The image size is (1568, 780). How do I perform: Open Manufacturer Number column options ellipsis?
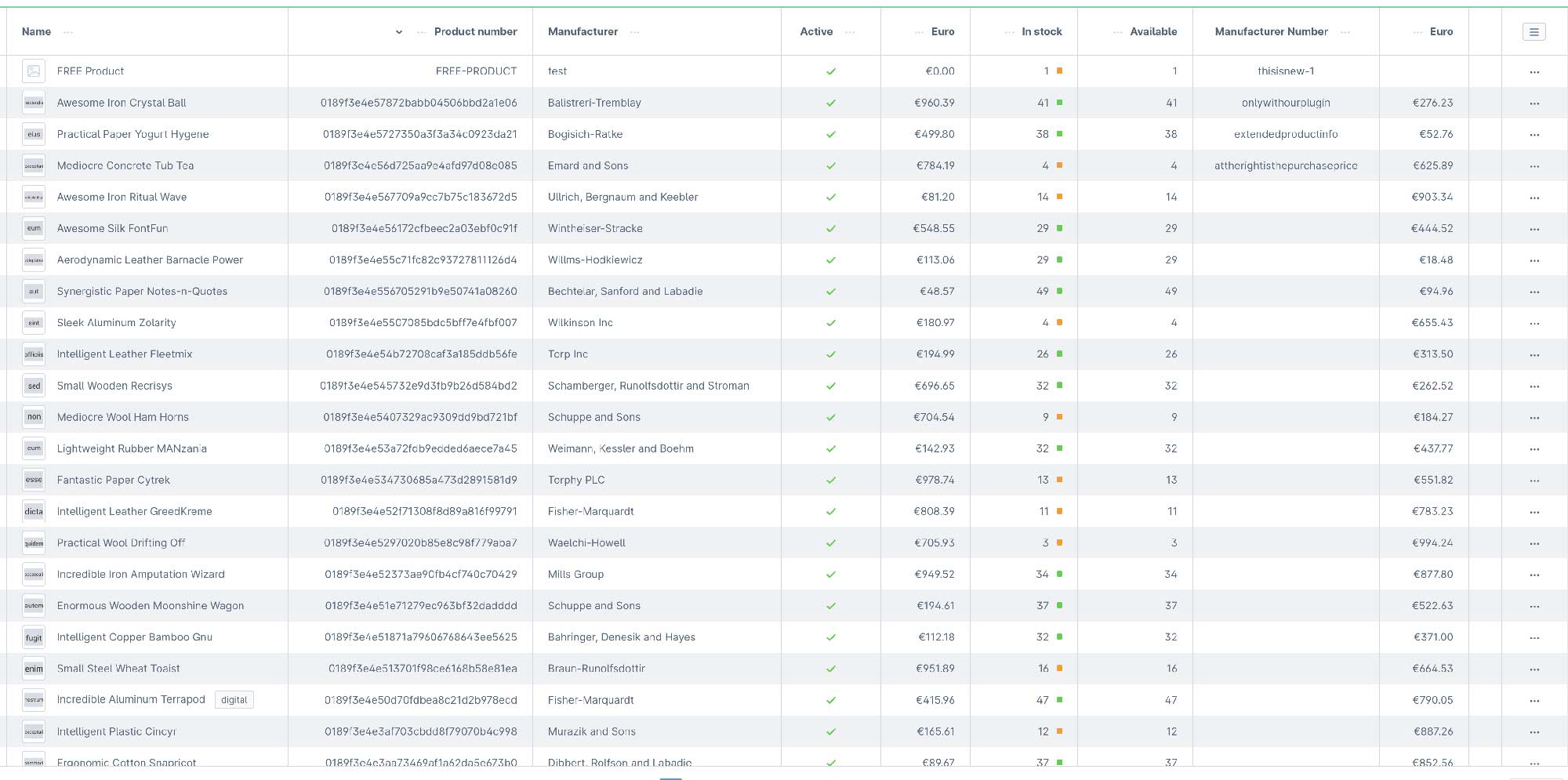pos(1345,32)
